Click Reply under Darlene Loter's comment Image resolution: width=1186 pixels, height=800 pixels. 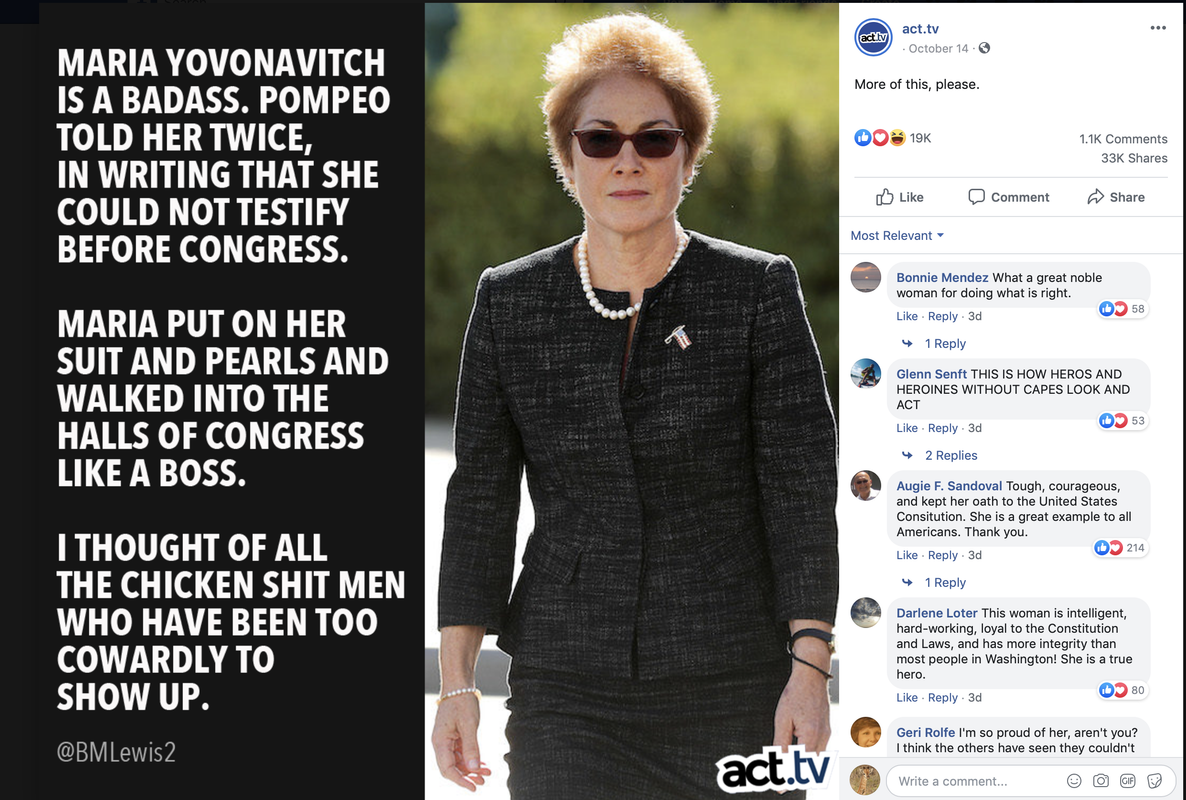pyautogui.click(x=942, y=697)
